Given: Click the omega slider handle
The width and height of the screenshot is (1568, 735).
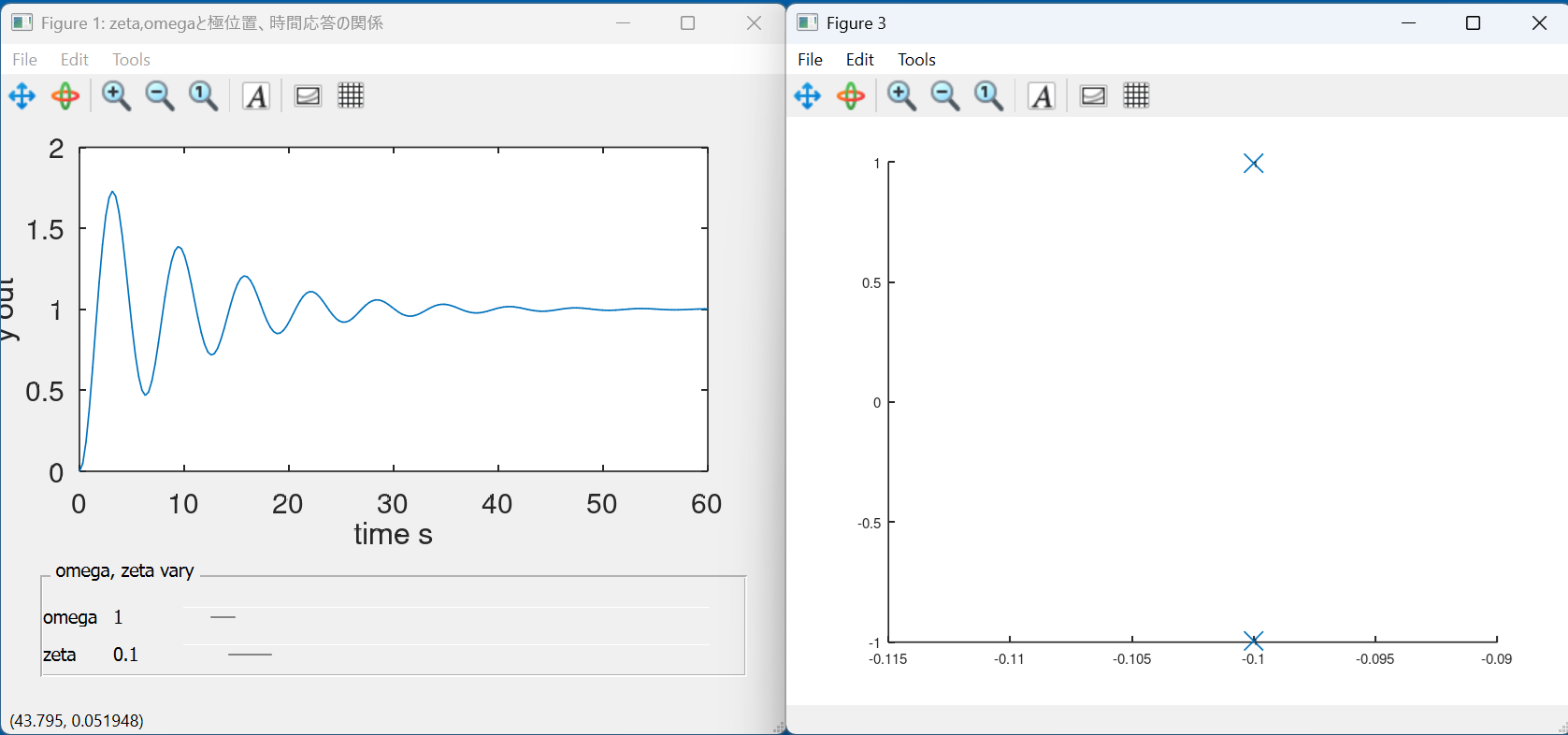Looking at the screenshot, I should (x=223, y=617).
